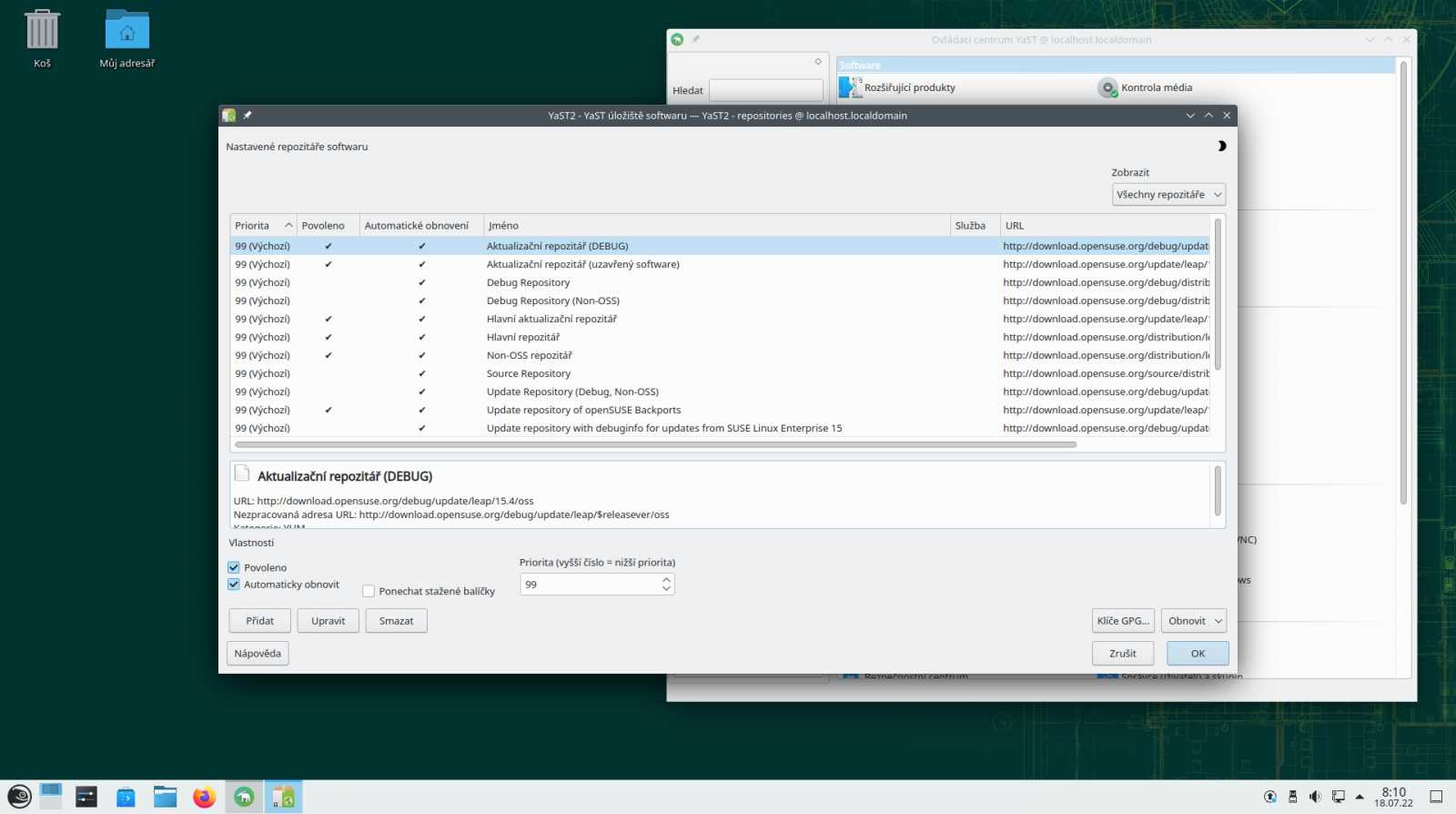Sort by the Priorita column header

click(263, 226)
